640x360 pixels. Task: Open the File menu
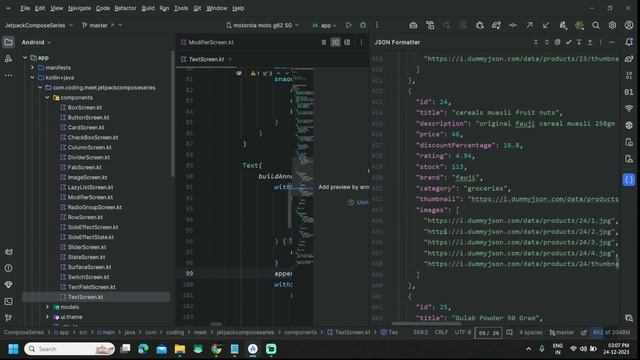25,8
